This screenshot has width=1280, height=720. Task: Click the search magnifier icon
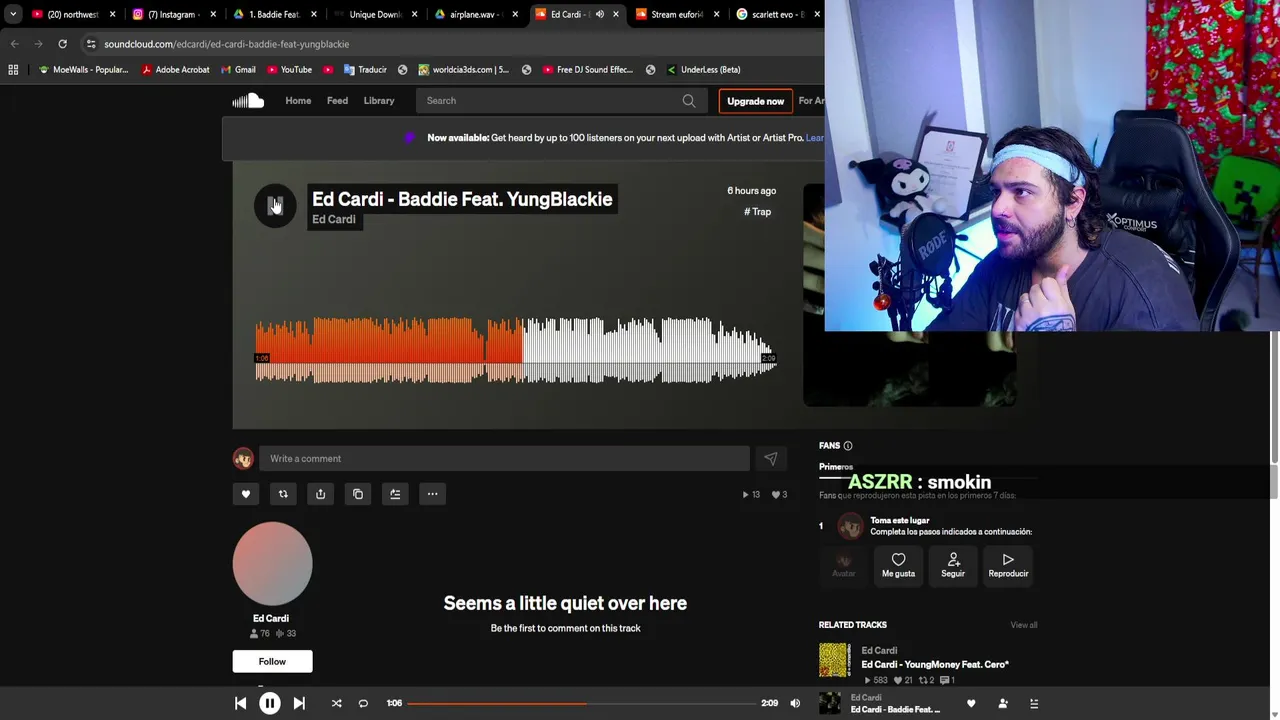689,100
